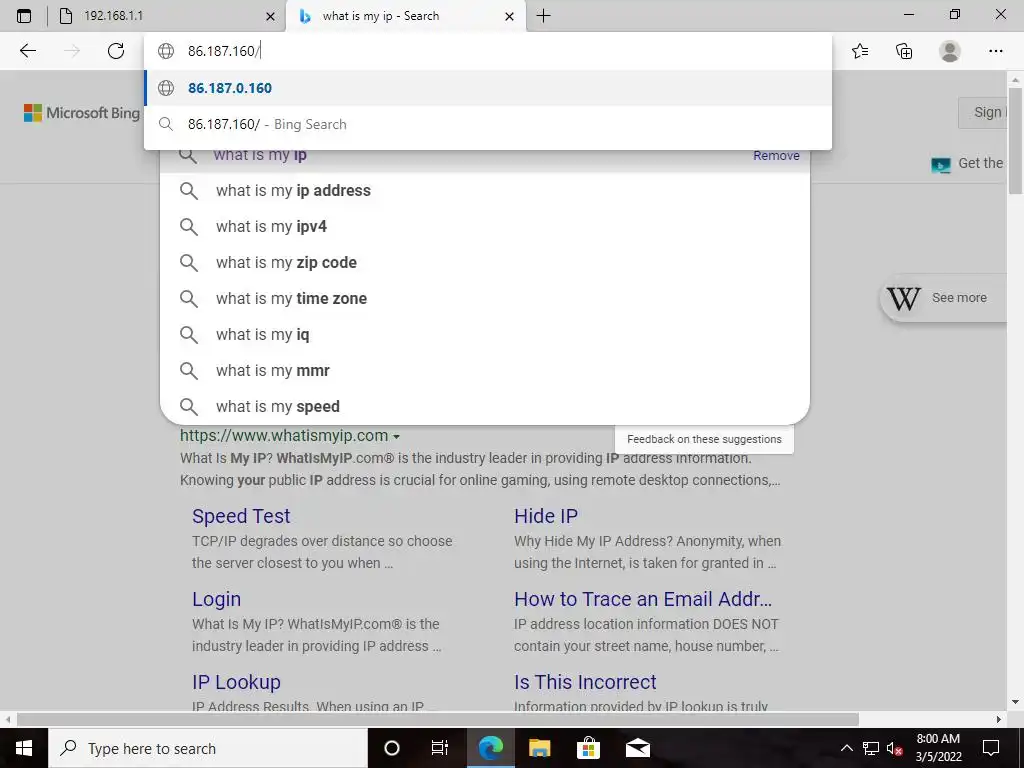Viewport: 1024px width, 768px height.
Task: Open Task View on the taskbar
Action: coord(440,748)
